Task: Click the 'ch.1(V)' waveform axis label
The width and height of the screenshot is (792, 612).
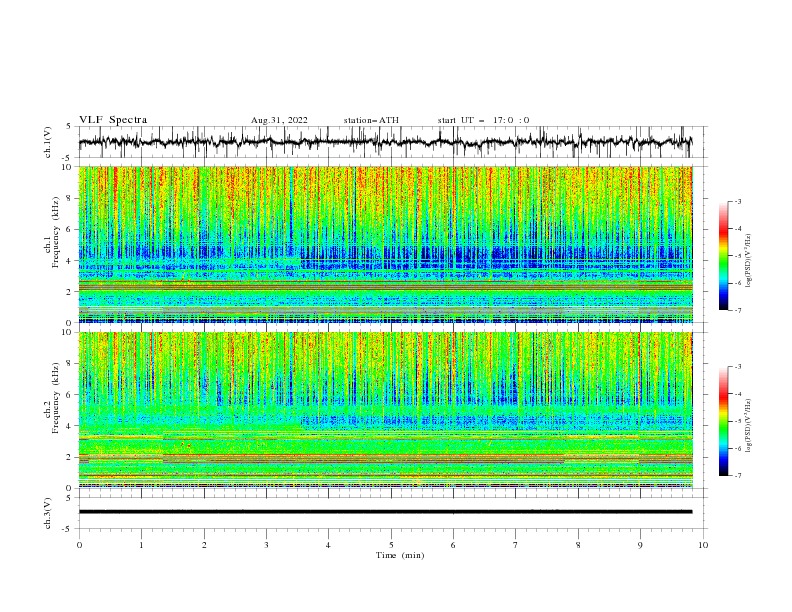Action: (48, 142)
